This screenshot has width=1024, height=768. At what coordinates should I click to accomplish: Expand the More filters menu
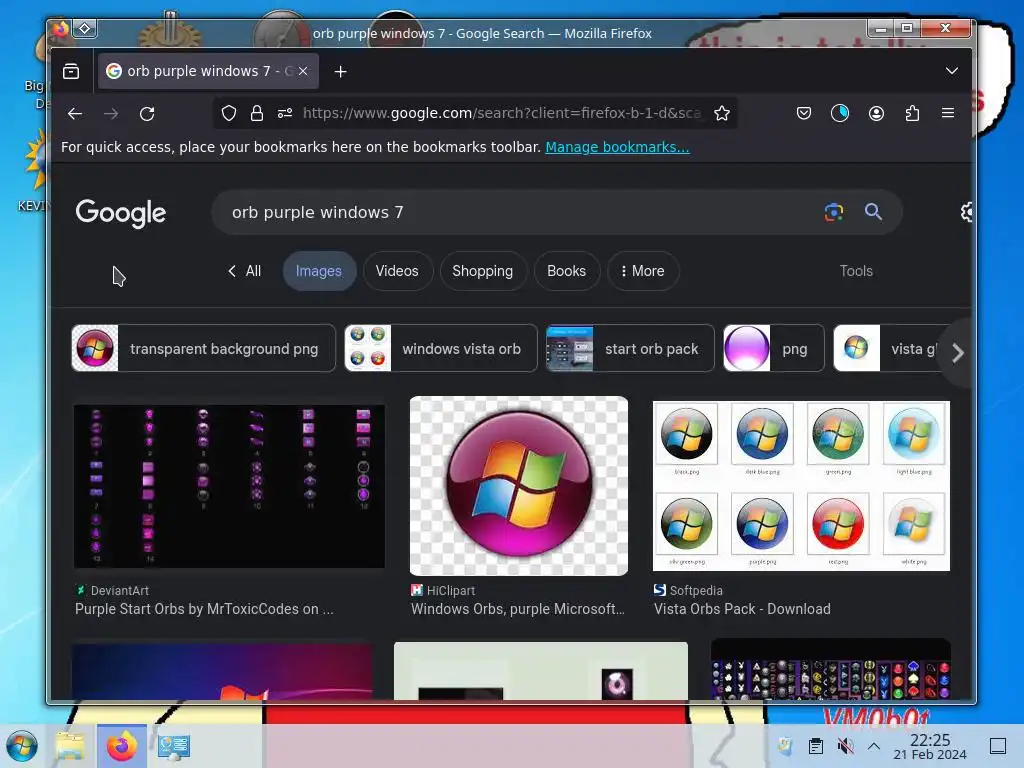point(643,271)
